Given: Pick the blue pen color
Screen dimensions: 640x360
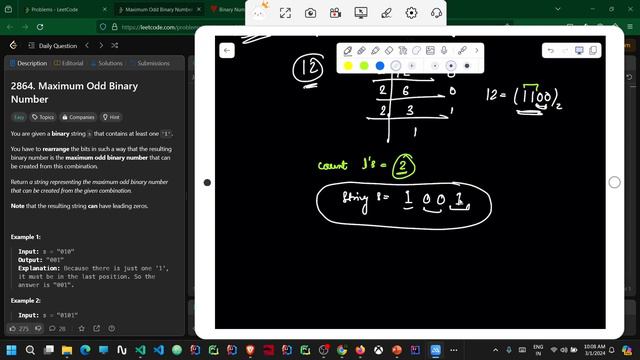Looking at the screenshot, I should [x=380, y=66].
